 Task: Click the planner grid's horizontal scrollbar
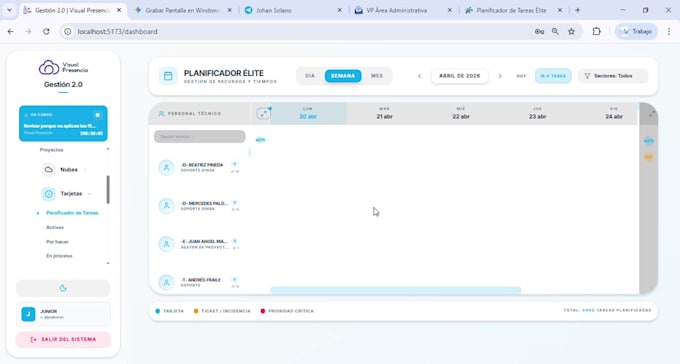click(x=396, y=290)
